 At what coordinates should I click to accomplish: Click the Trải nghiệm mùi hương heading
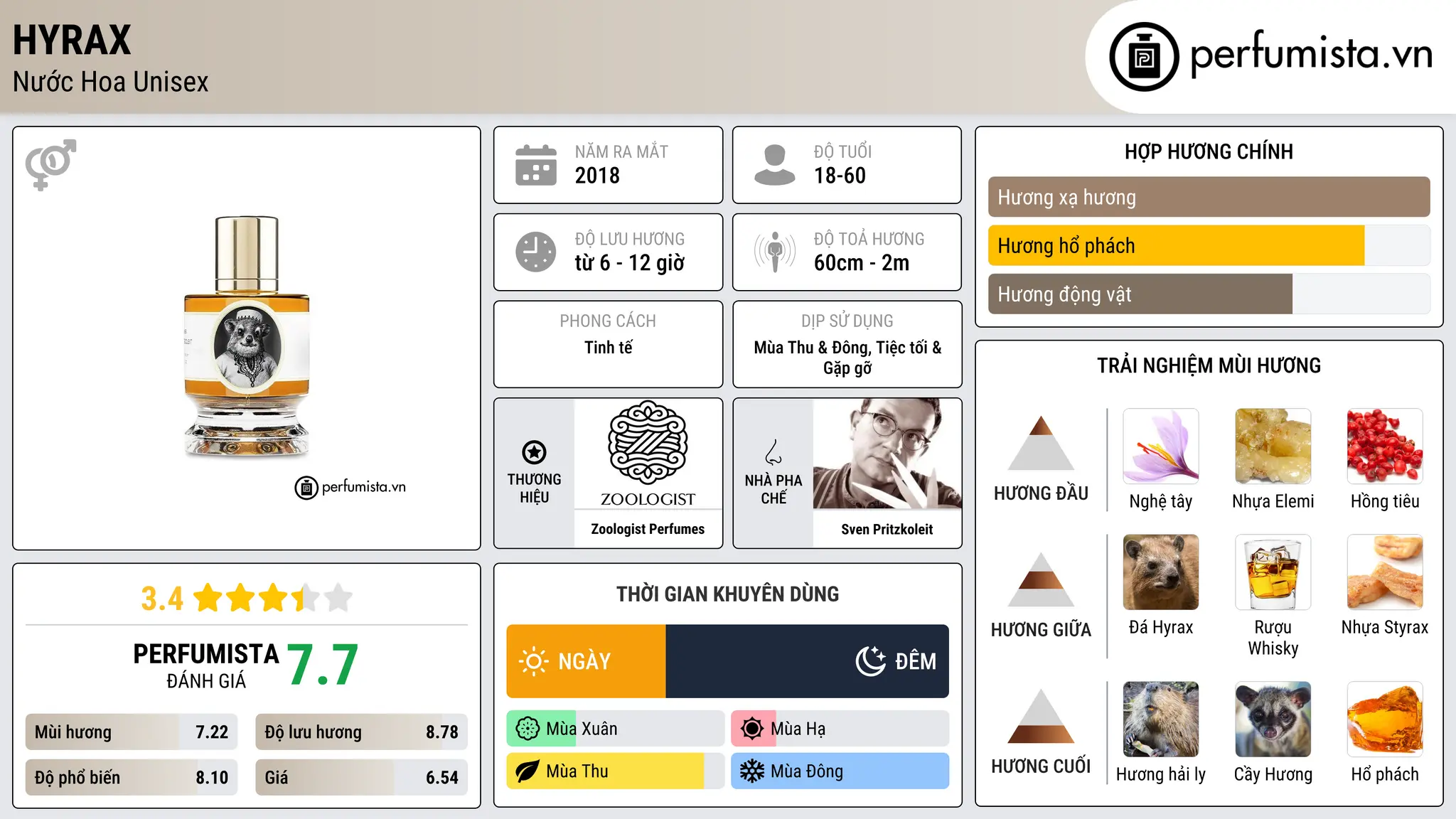[x=1209, y=365]
